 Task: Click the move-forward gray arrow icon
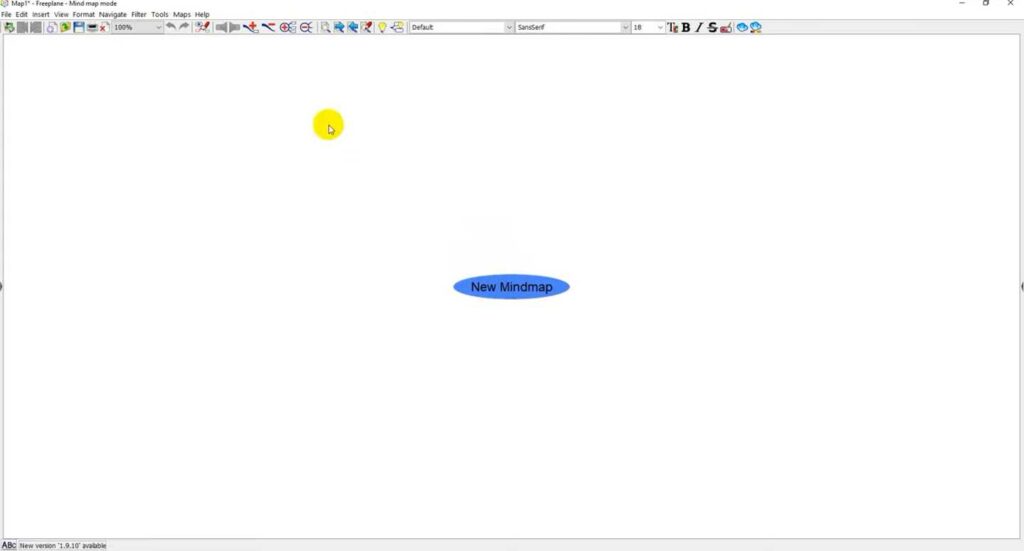(x=234, y=27)
